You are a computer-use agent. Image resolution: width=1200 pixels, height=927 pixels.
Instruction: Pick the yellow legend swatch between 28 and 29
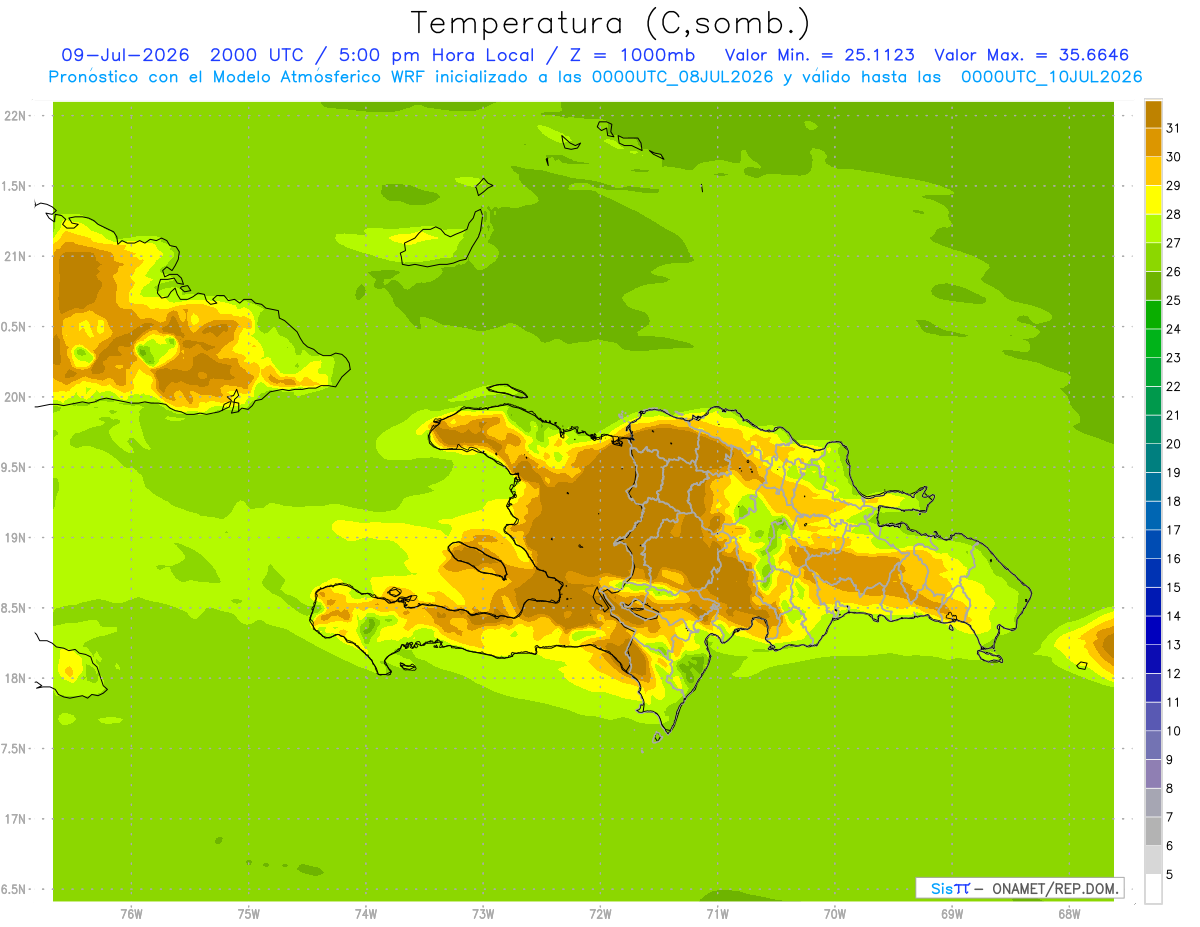(1153, 200)
